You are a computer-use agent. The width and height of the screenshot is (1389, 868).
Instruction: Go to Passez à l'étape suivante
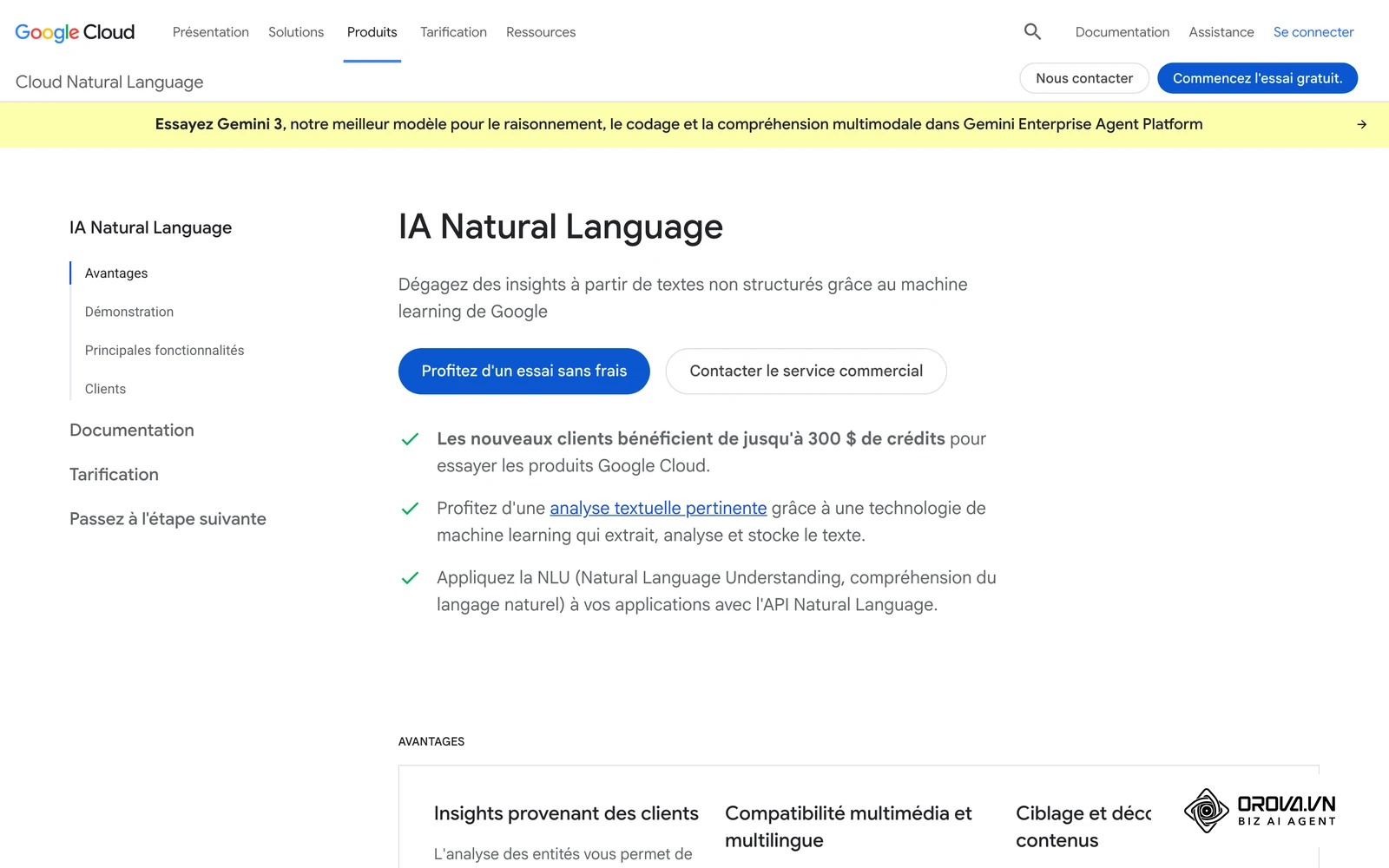pyautogui.click(x=168, y=519)
